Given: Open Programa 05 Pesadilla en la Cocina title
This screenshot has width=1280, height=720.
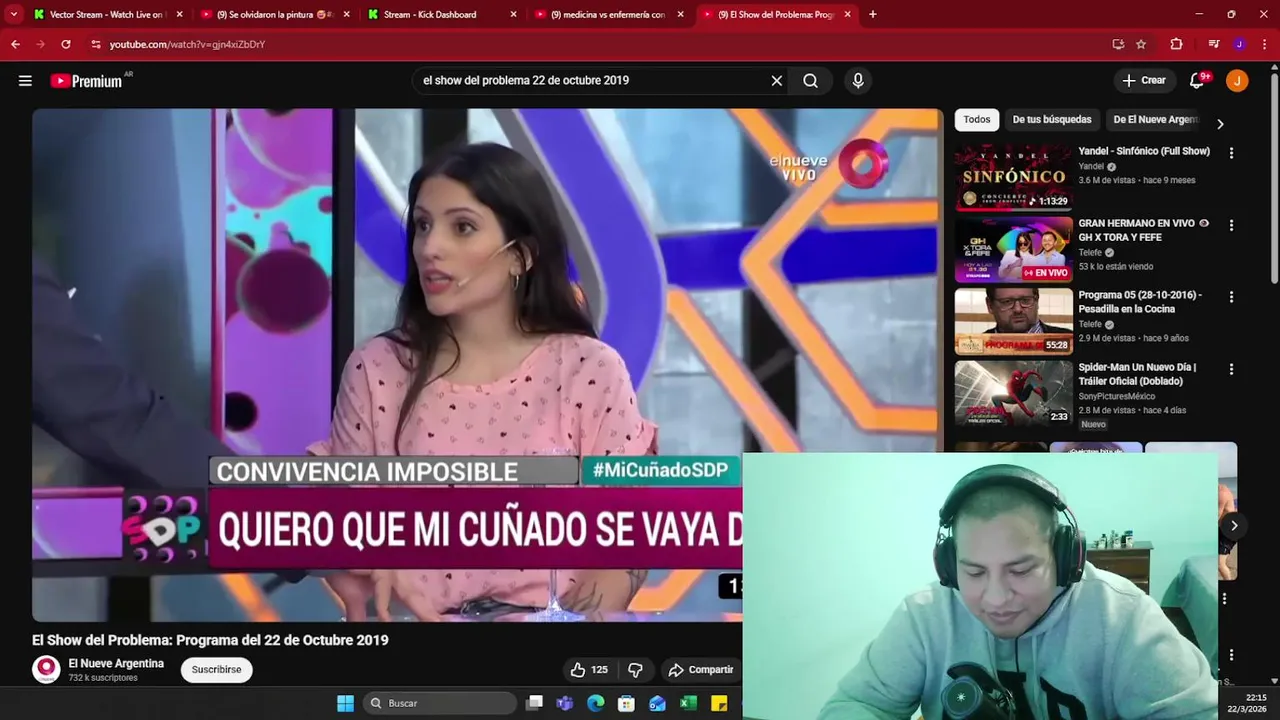Looking at the screenshot, I should click(x=1140, y=302).
